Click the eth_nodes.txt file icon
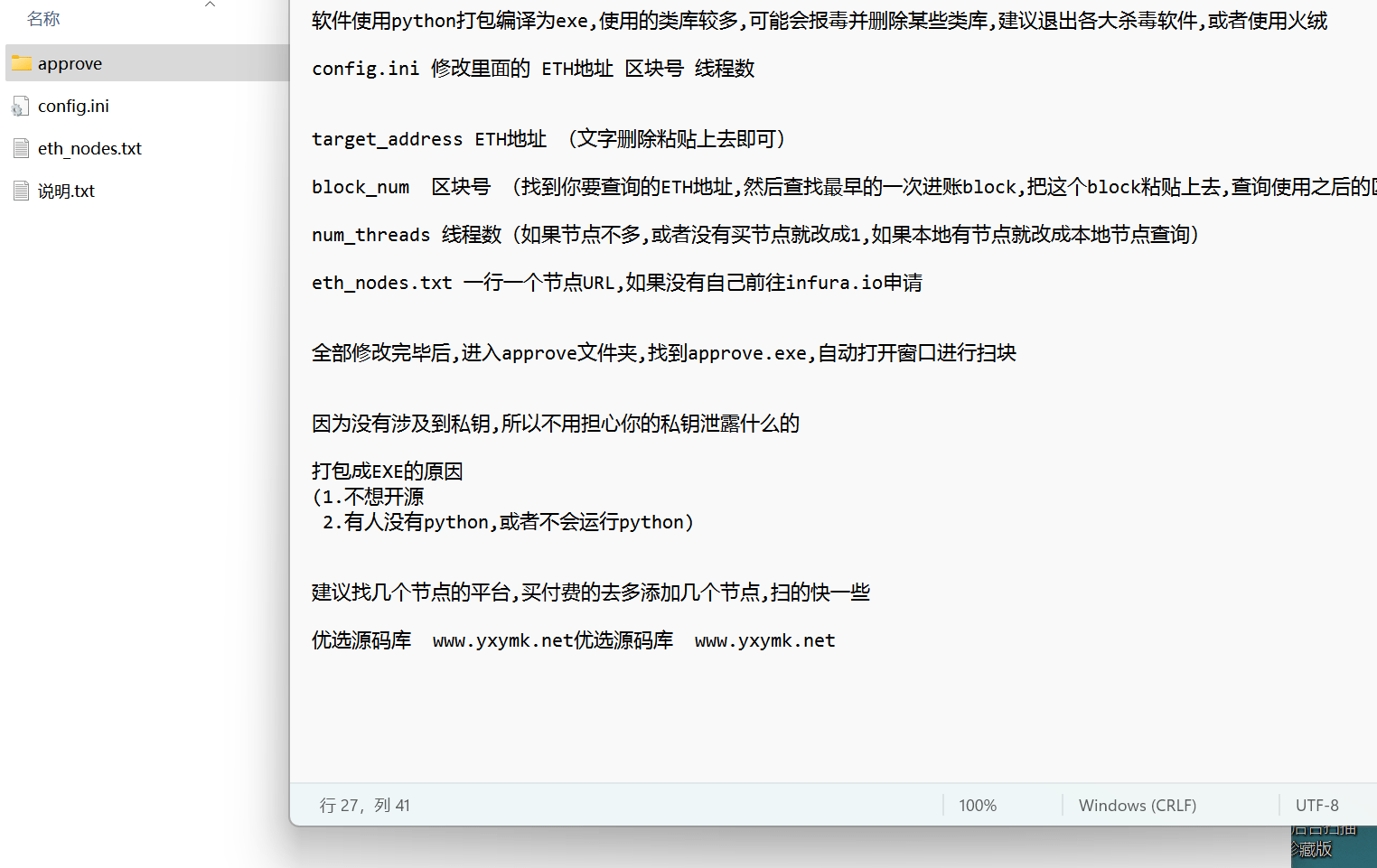Viewport: 1377px width, 868px height. 21,148
